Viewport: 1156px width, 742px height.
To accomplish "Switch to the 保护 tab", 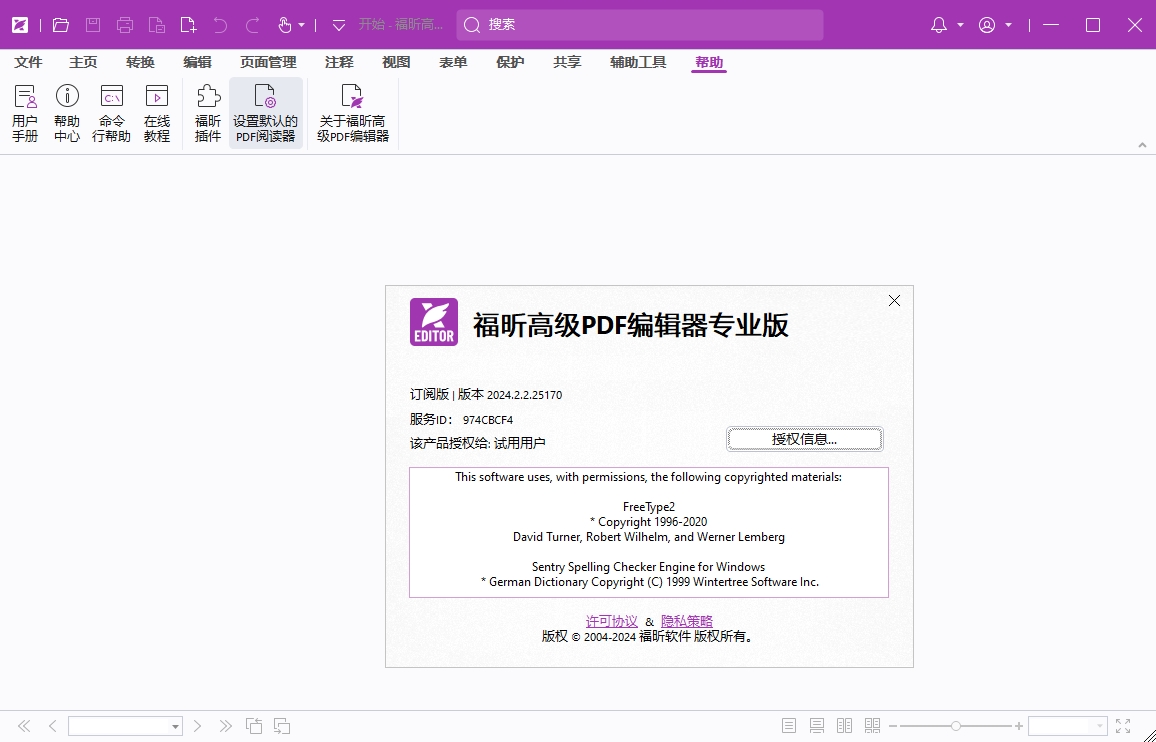I will pos(510,63).
